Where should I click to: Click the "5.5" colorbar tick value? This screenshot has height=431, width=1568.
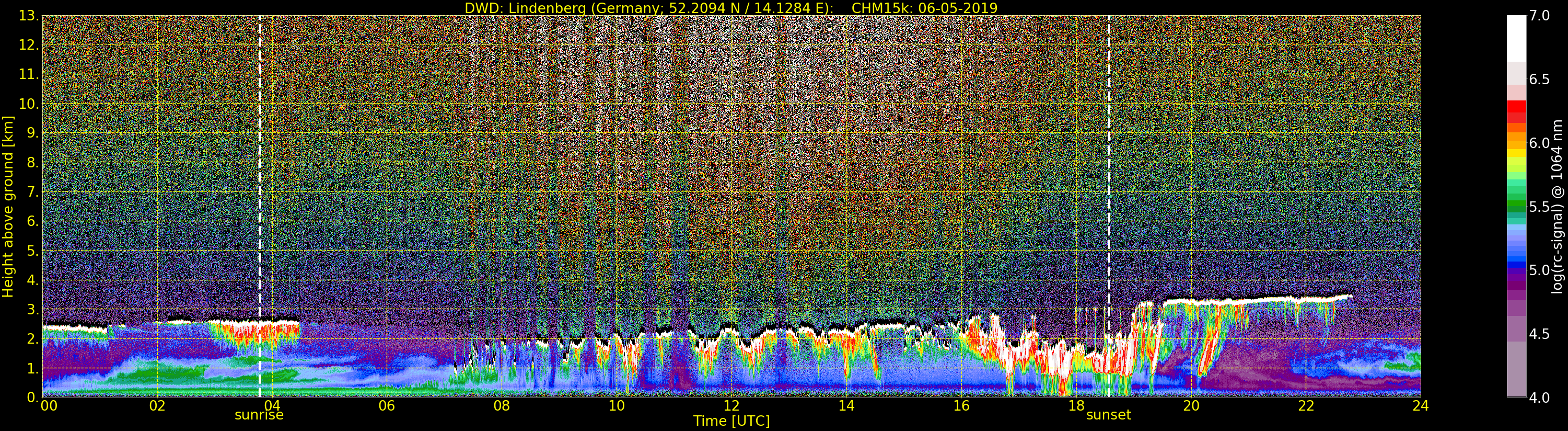[x=1539, y=207]
